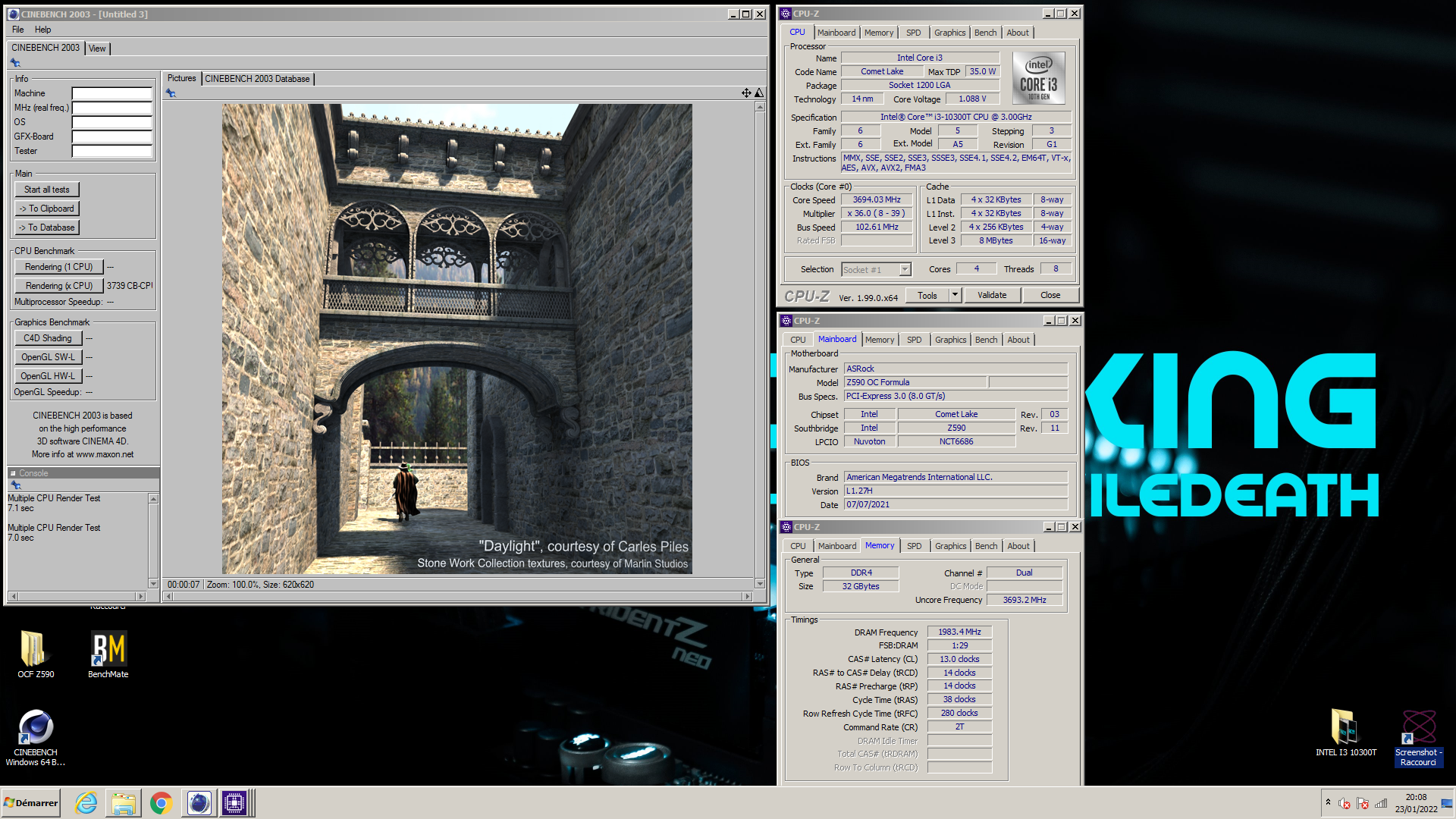Open the INTEL I3 10300T desktop folder
The width and height of the screenshot is (1456, 819).
click(1345, 733)
